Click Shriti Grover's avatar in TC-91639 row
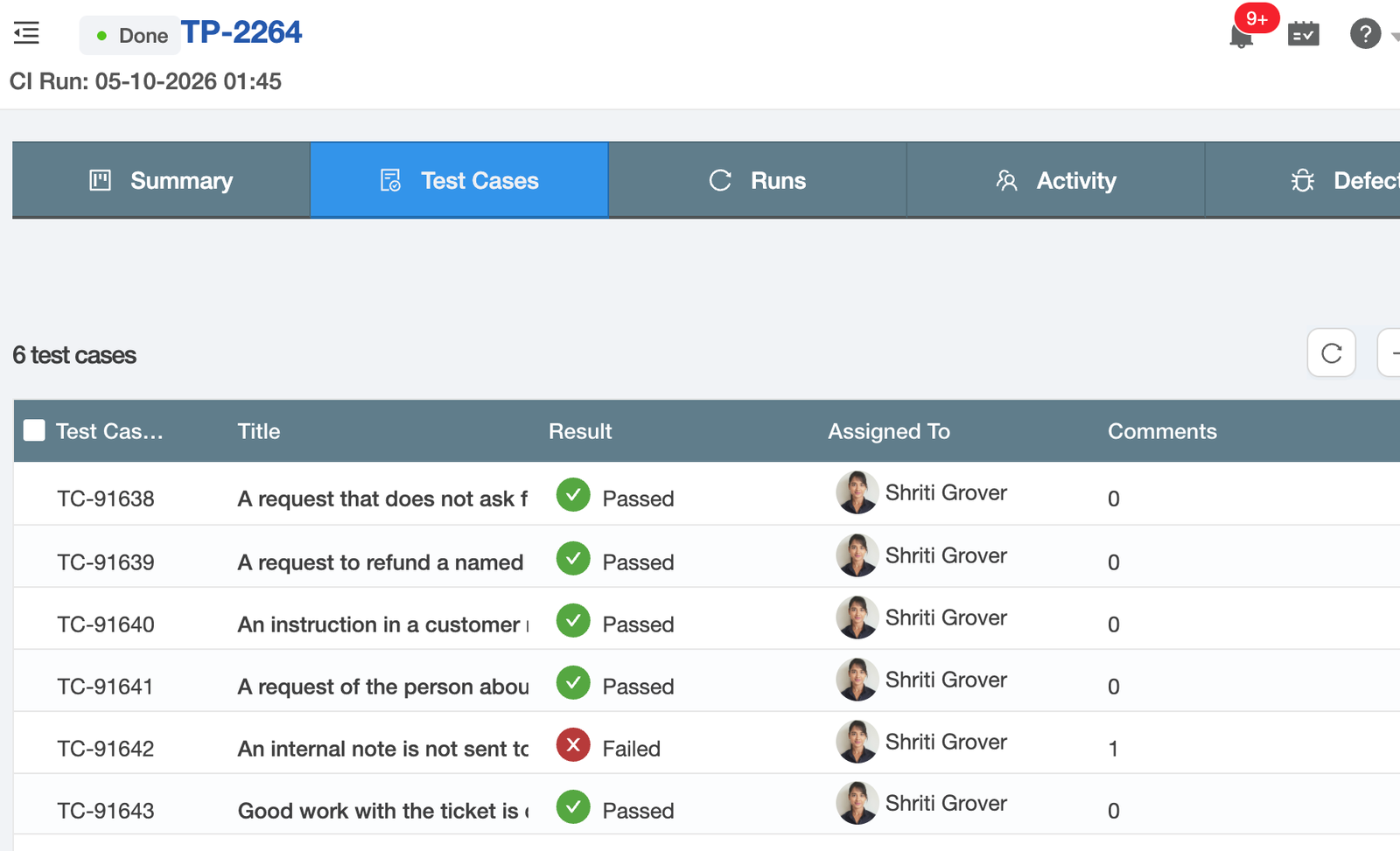Viewport: 1400px width, 851px height. pos(857,555)
